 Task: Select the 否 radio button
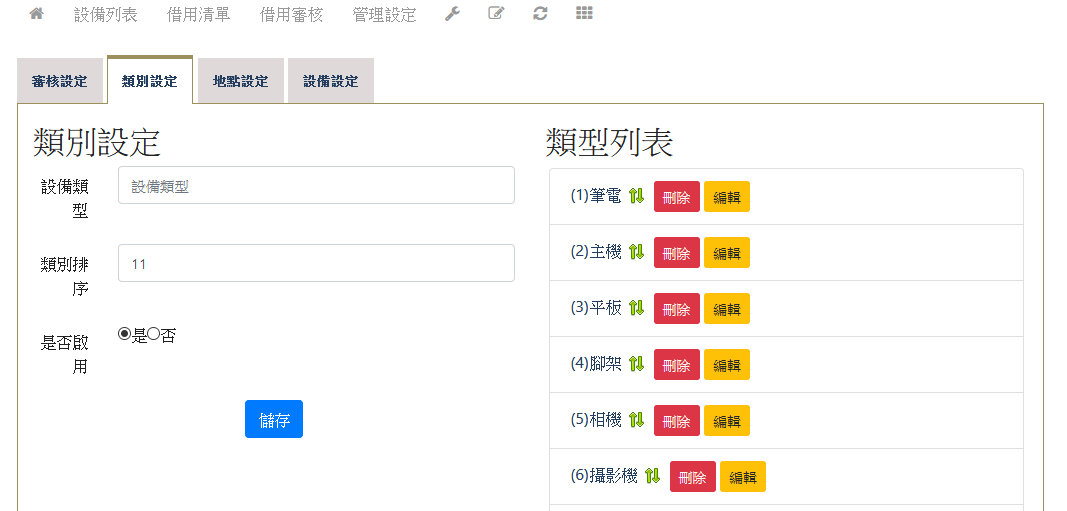pyautogui.click(x=154, y=334)
